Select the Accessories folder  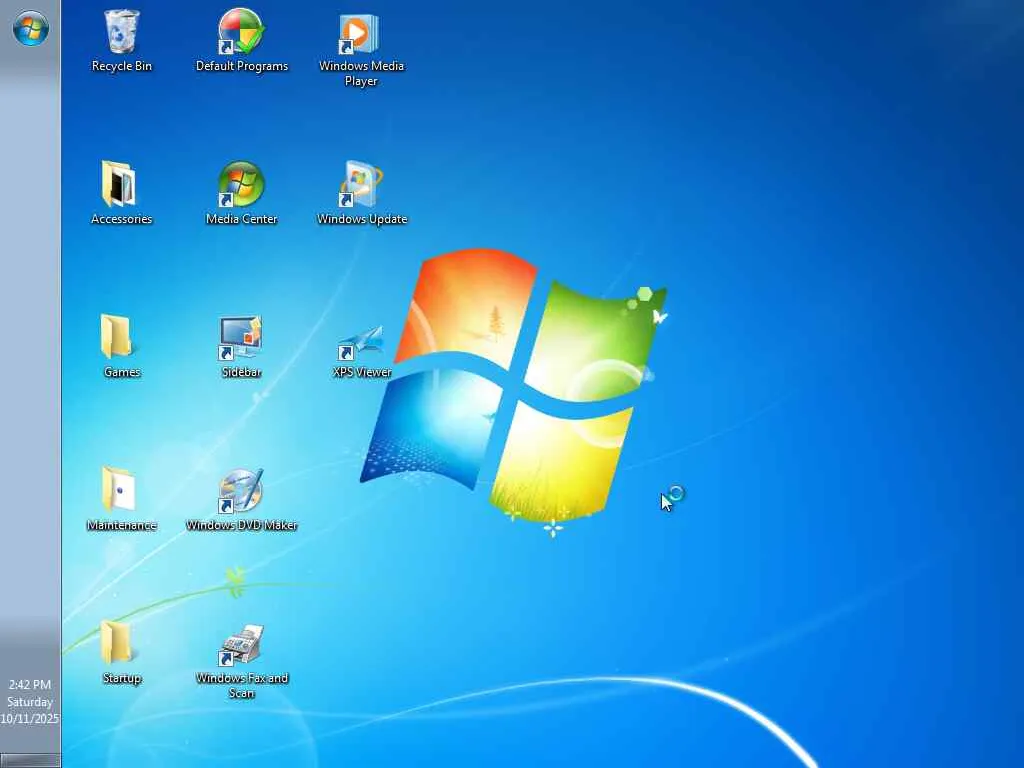[x=121, y=193]
